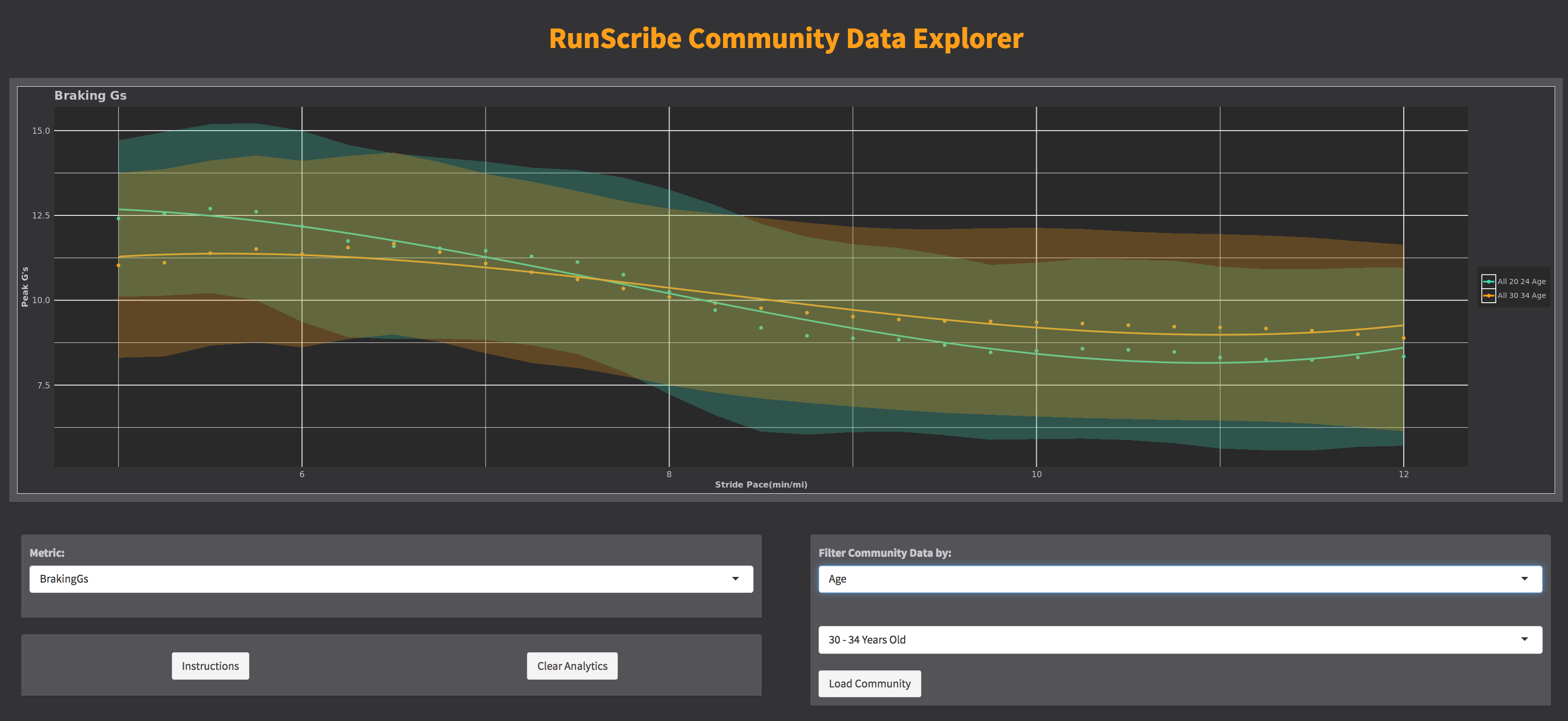Click the x-axis tick label 10

click(x=1036, y=474)
